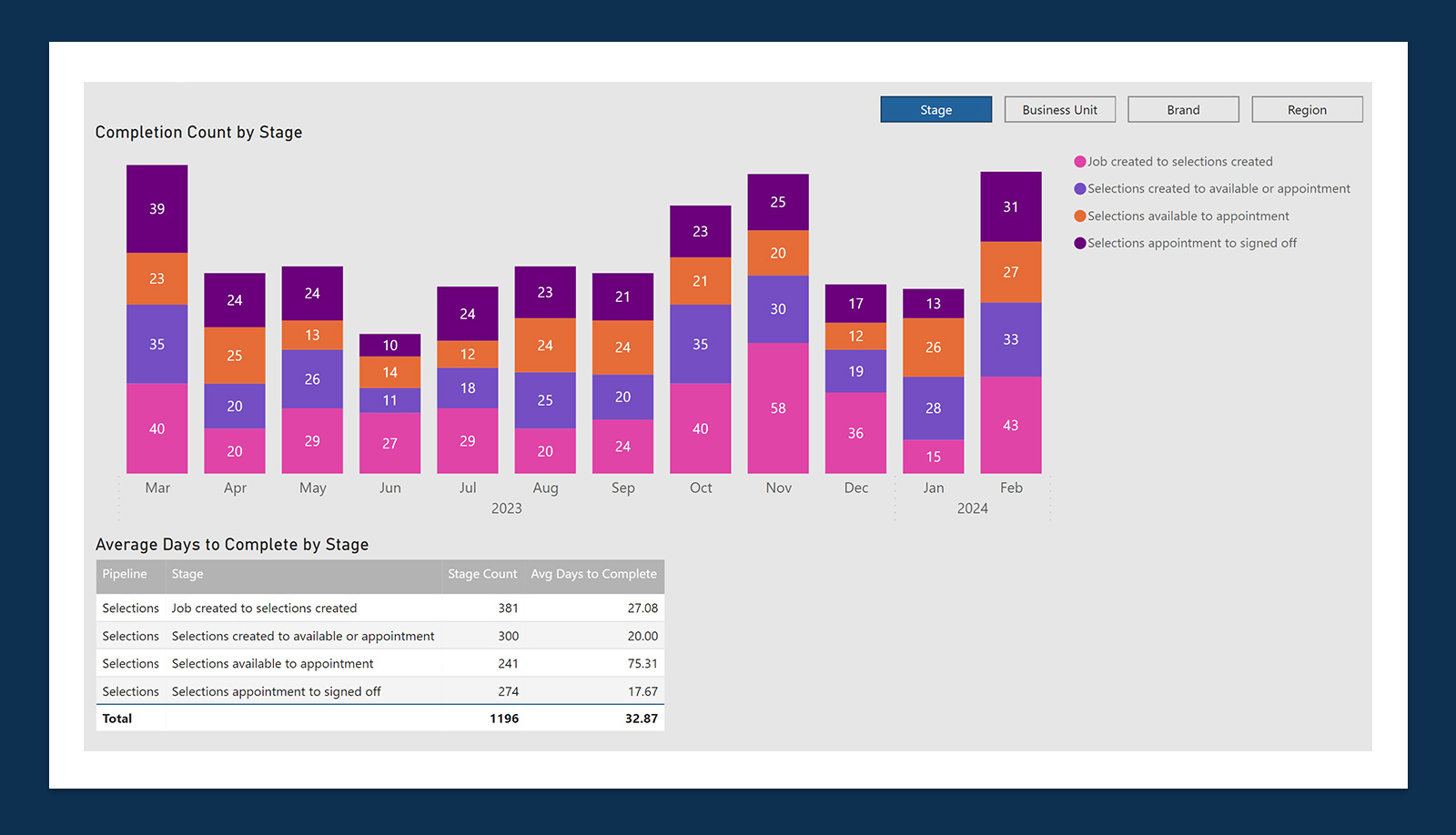Viewport: 1456px width, 835px height.
Task: Switch to Brand breakdown
Action: (1183, 109)
